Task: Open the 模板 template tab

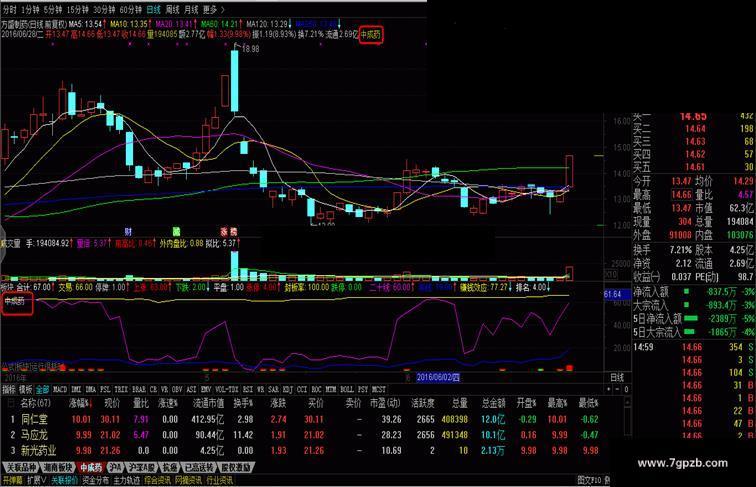Action: 26,390
